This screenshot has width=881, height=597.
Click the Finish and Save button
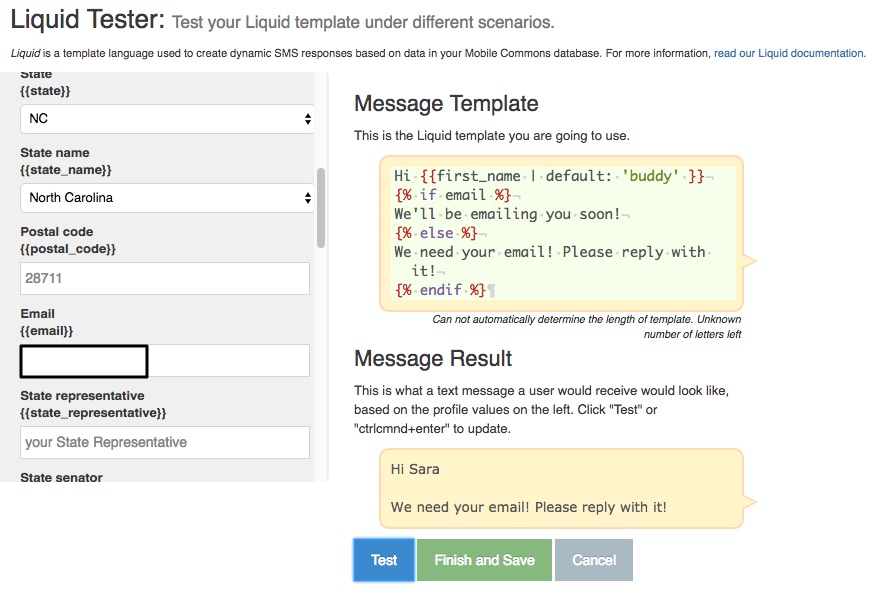click(x=484, y=560)
